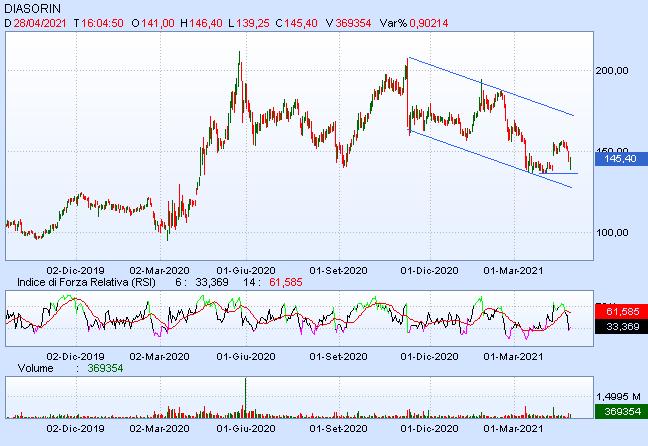Click 01-Set-2020 date on volume panel axis
The image size is (648, 446).
pos(338,428)
